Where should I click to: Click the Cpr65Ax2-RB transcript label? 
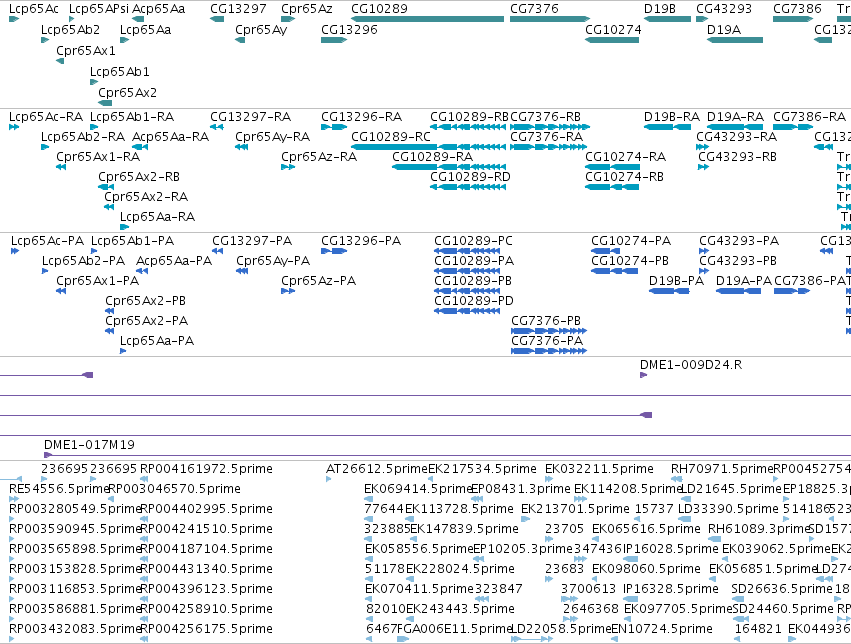point(138,176)
